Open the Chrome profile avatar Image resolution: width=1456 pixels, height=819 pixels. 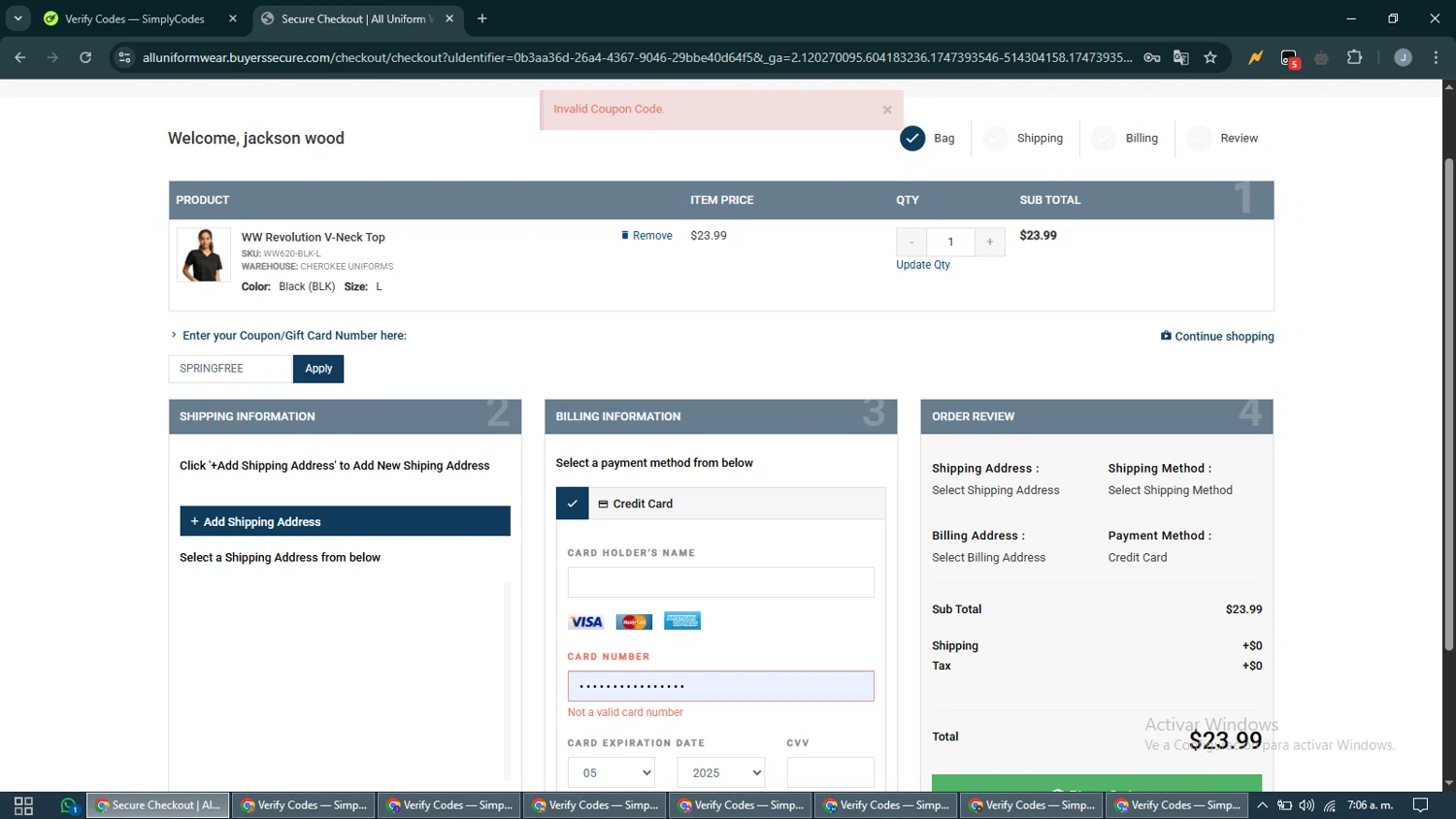(x=1403, y=57)
